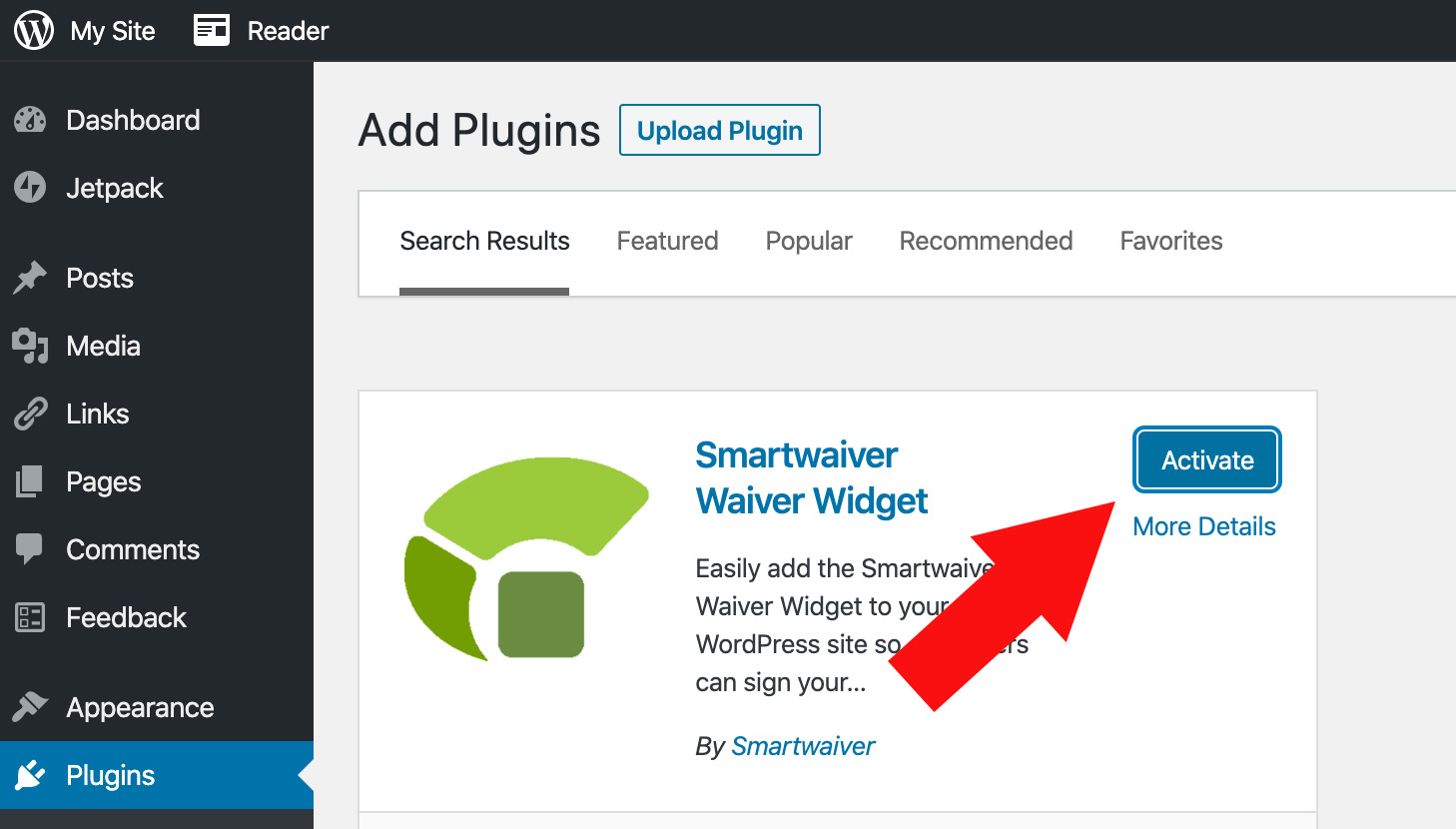
Task: Open the Plugins menu item
Action: [157, 775]
